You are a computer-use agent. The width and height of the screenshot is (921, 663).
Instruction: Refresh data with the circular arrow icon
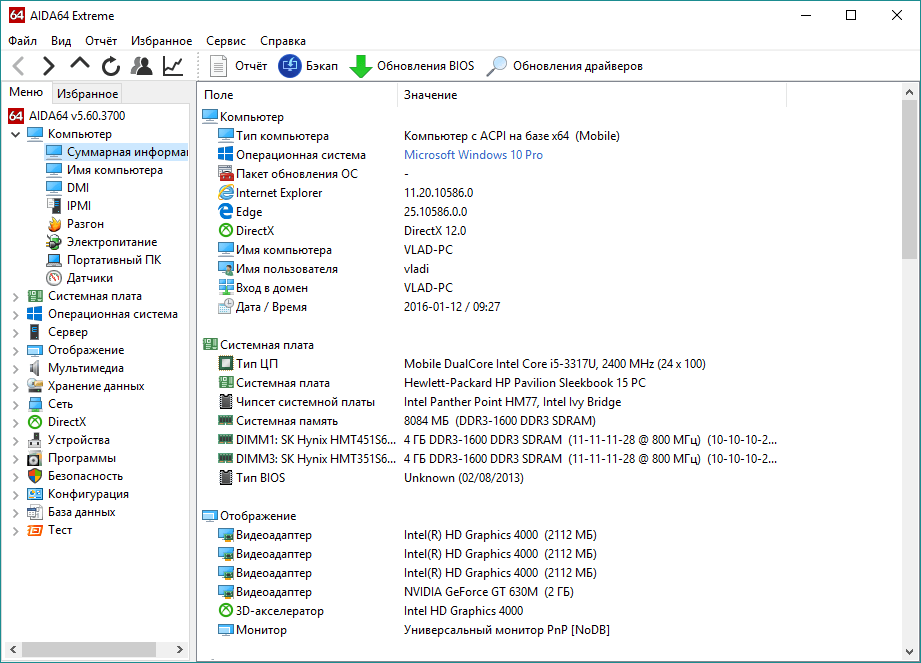tap(110, 66)
